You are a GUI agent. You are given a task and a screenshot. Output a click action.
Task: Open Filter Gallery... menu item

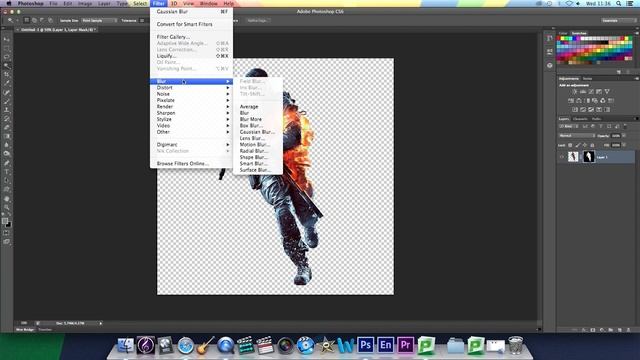191,37
